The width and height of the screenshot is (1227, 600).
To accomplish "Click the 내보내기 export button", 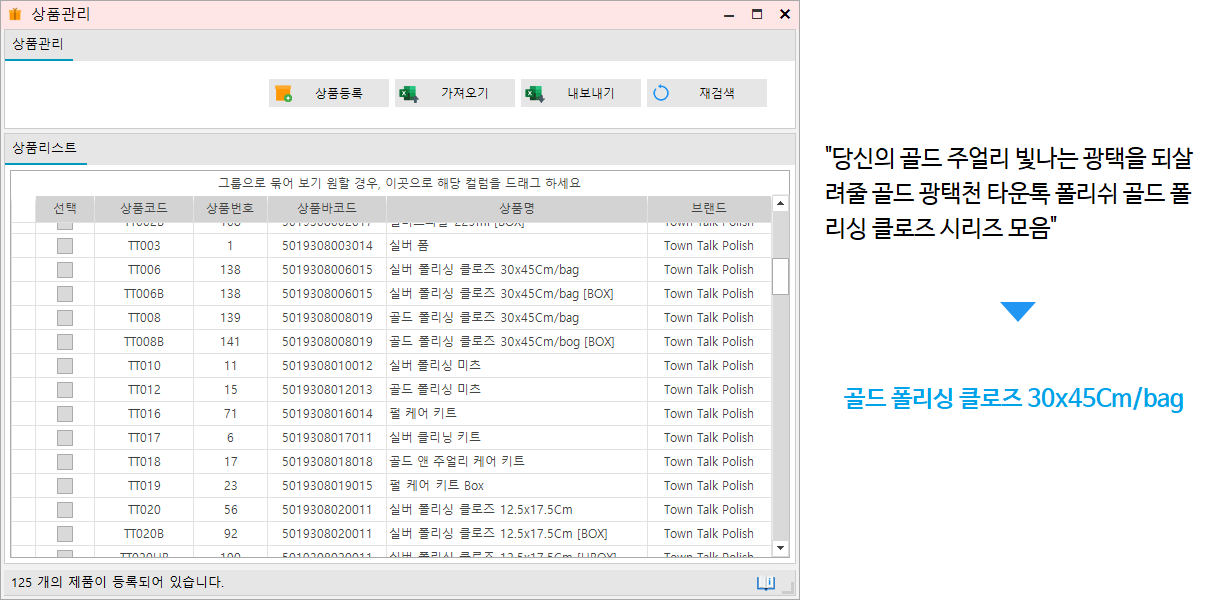I will tap(581, 93).
